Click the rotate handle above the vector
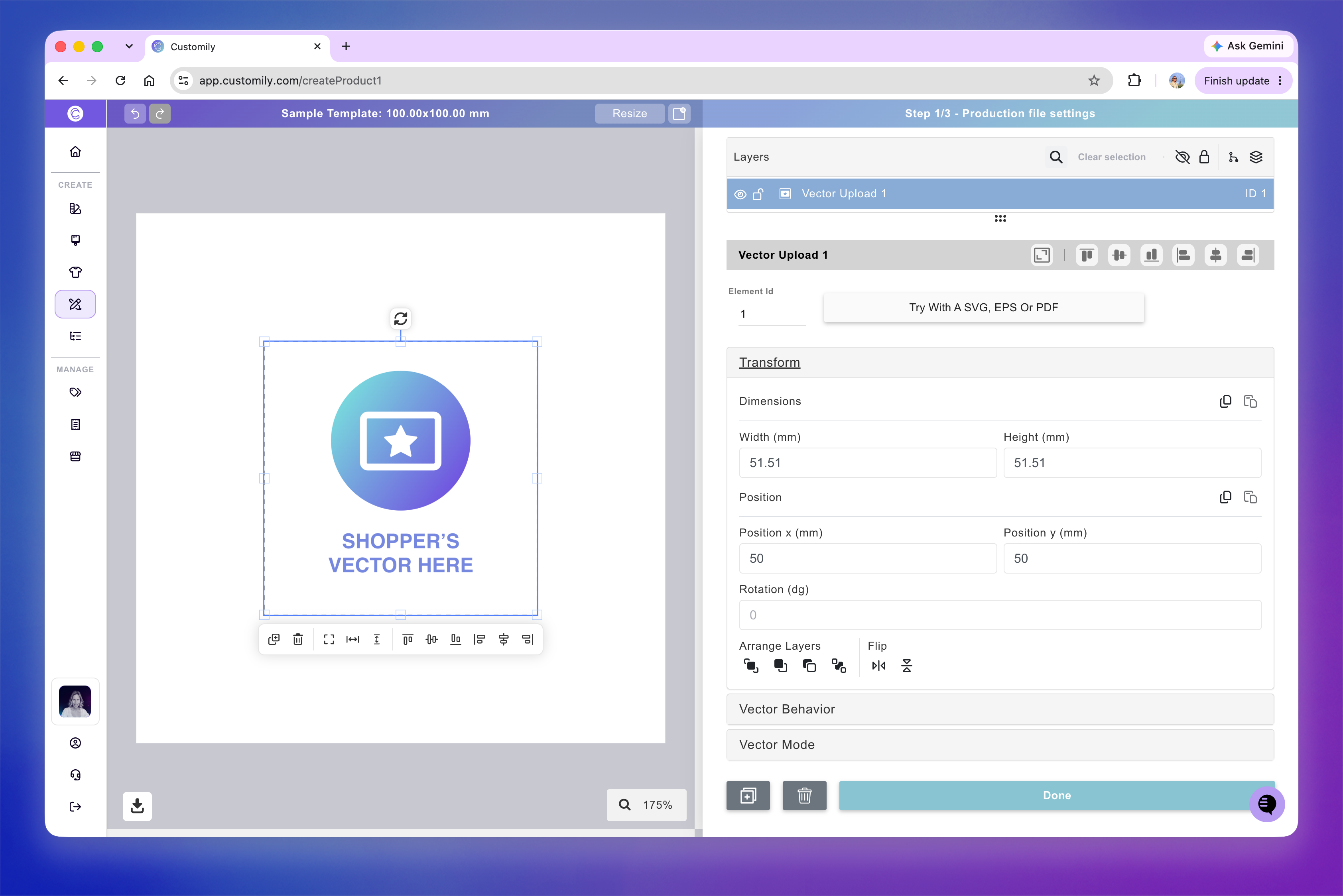Screen dimensions: 1343x896 (x=401, y=318)
